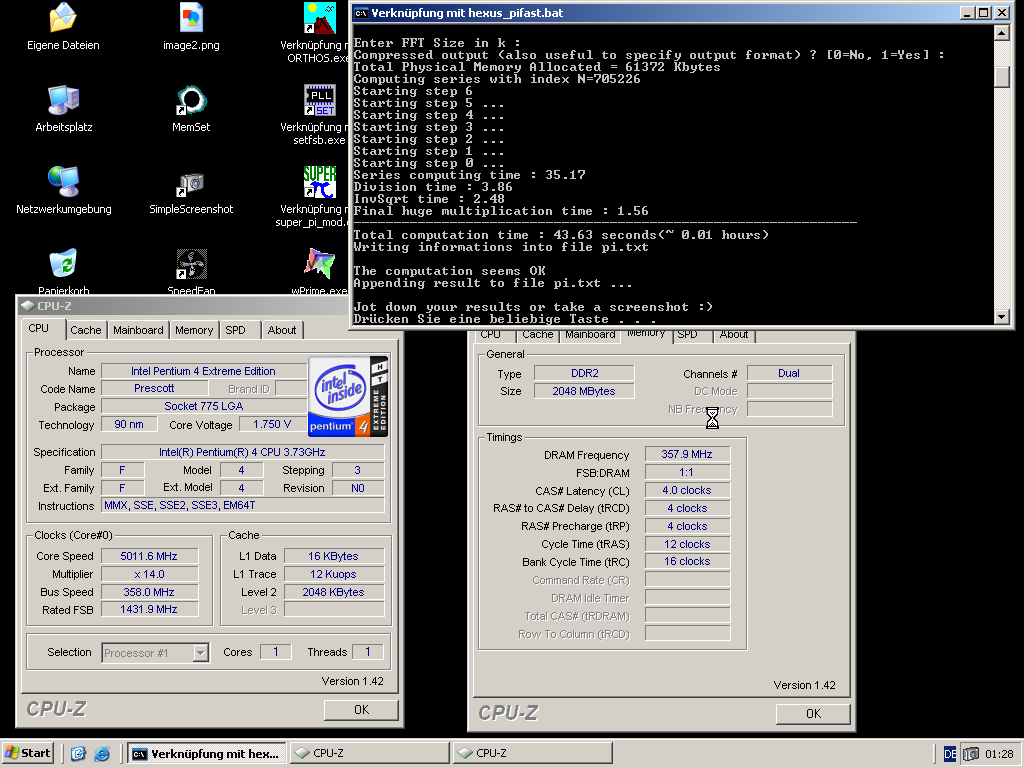Switch to the hexus pifast taskbar button
This screenshot has height=768, width=1024.
[x=207, y=754]
